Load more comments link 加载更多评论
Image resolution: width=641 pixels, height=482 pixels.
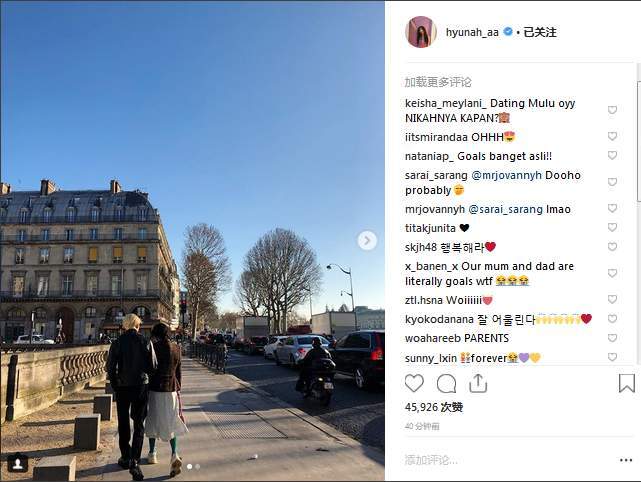tap(438, 82)
